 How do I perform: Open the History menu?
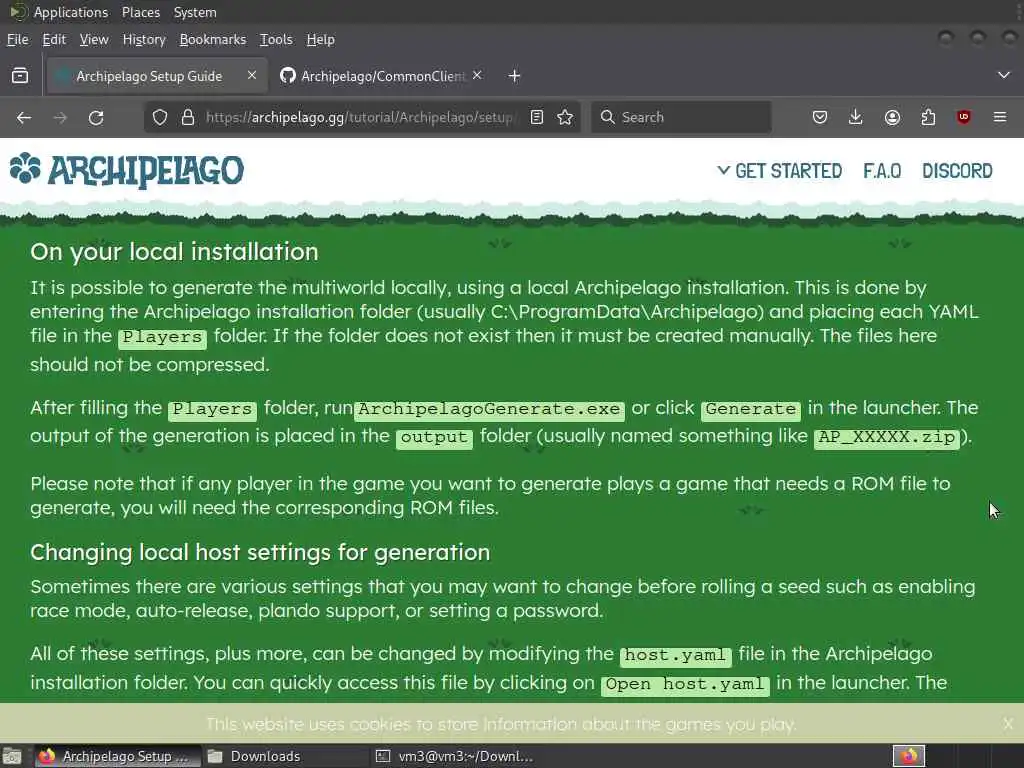144,40
